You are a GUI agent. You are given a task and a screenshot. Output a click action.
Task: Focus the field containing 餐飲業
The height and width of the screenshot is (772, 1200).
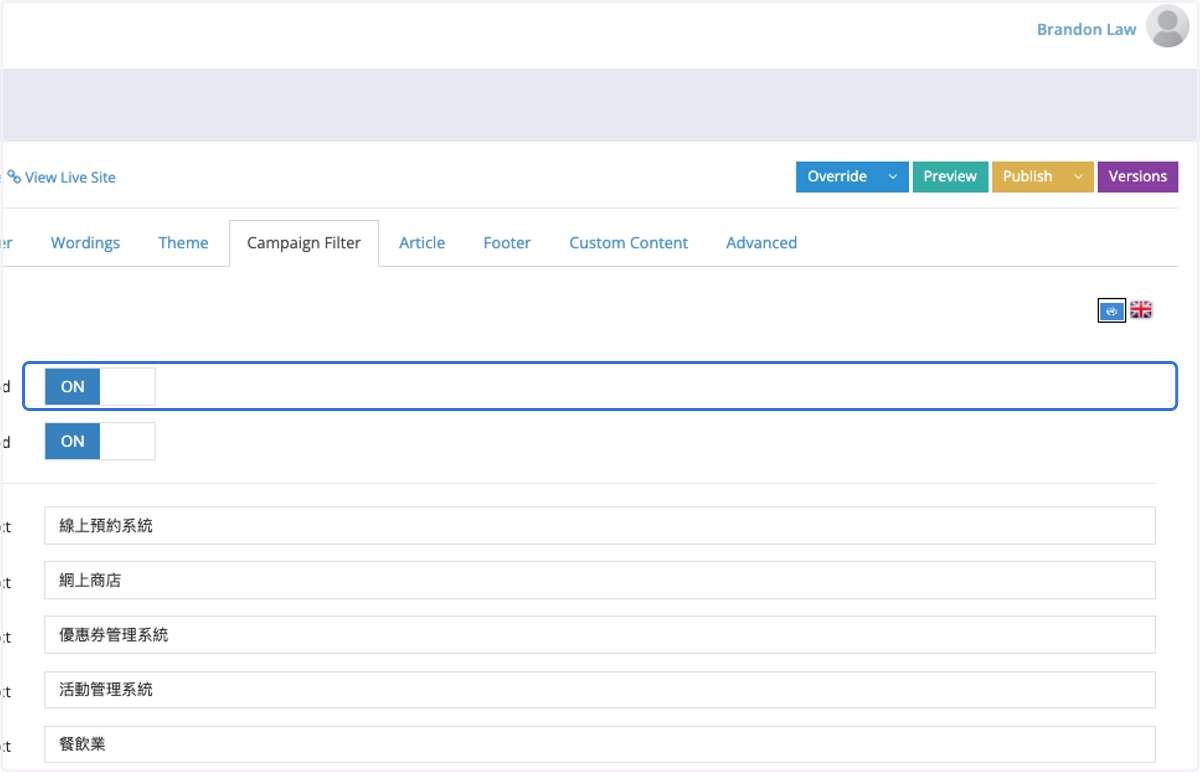600,745
